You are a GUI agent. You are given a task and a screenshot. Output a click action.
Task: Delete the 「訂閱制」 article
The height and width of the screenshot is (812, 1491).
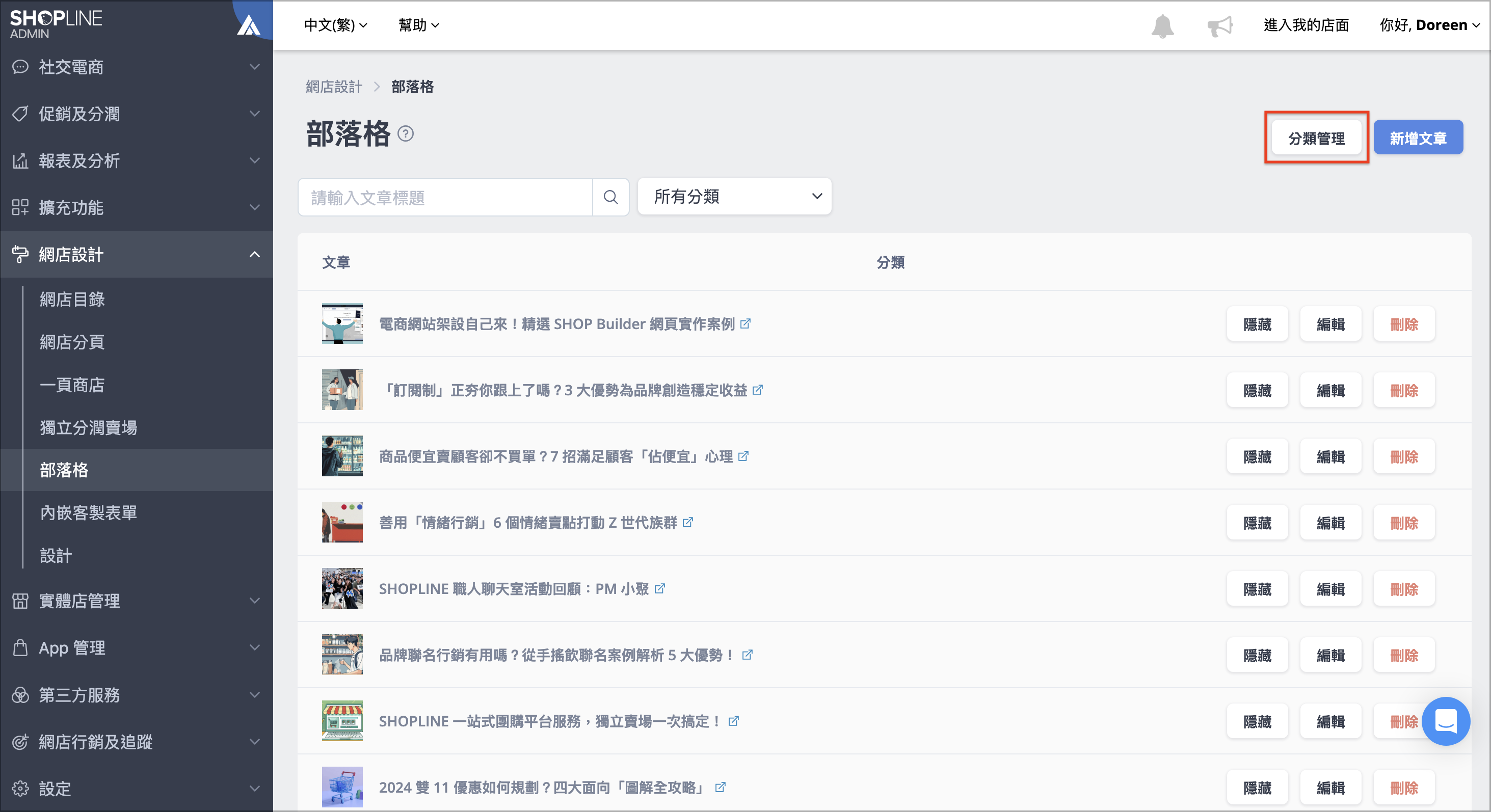click(x=1403, y=391)
